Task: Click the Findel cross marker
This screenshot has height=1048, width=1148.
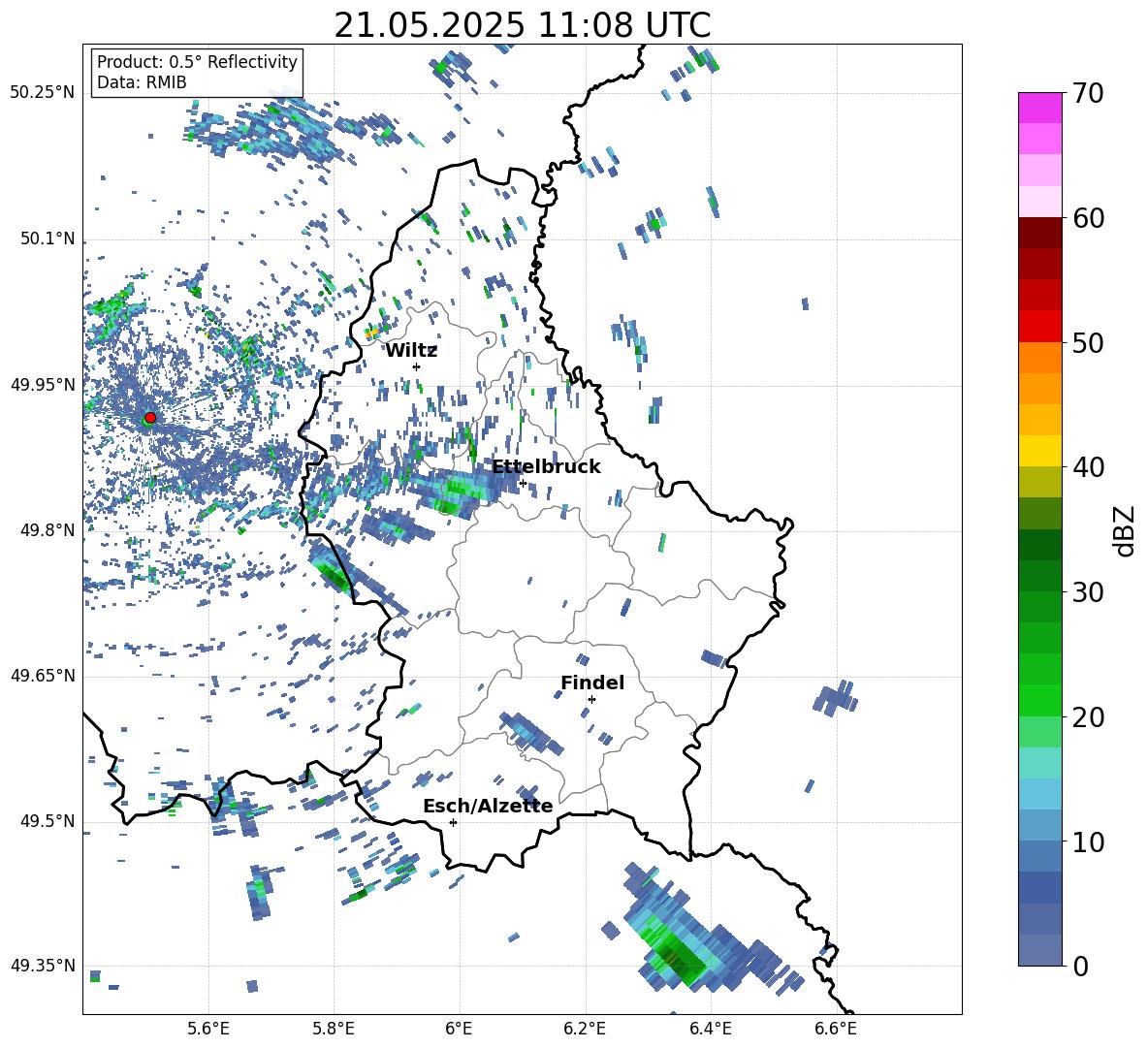Action: pos(591,700)
